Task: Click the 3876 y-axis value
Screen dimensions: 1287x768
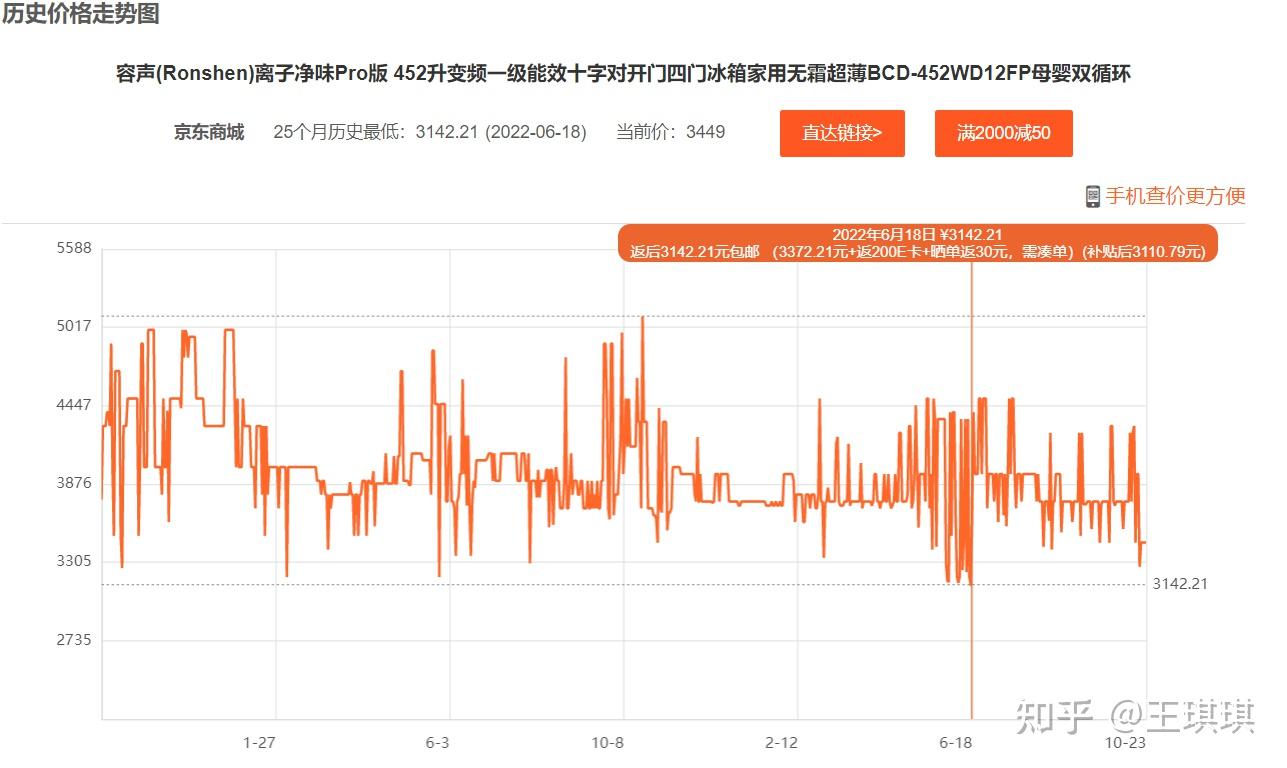Action: pos(74,483)
